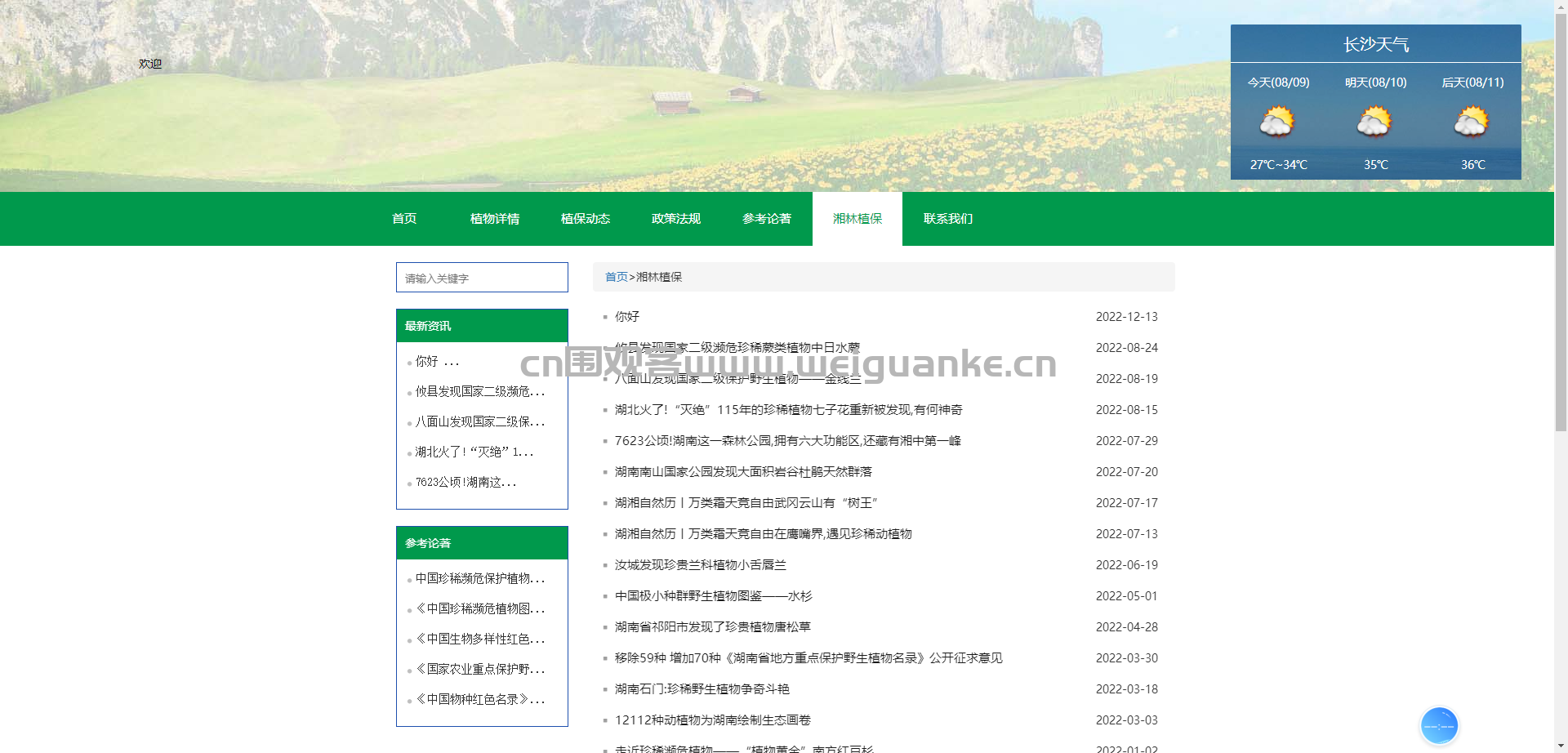1568x753 pixels.
Task: Open 湖湘自然历 鹰嘴界 article
Action: point(764,534)
